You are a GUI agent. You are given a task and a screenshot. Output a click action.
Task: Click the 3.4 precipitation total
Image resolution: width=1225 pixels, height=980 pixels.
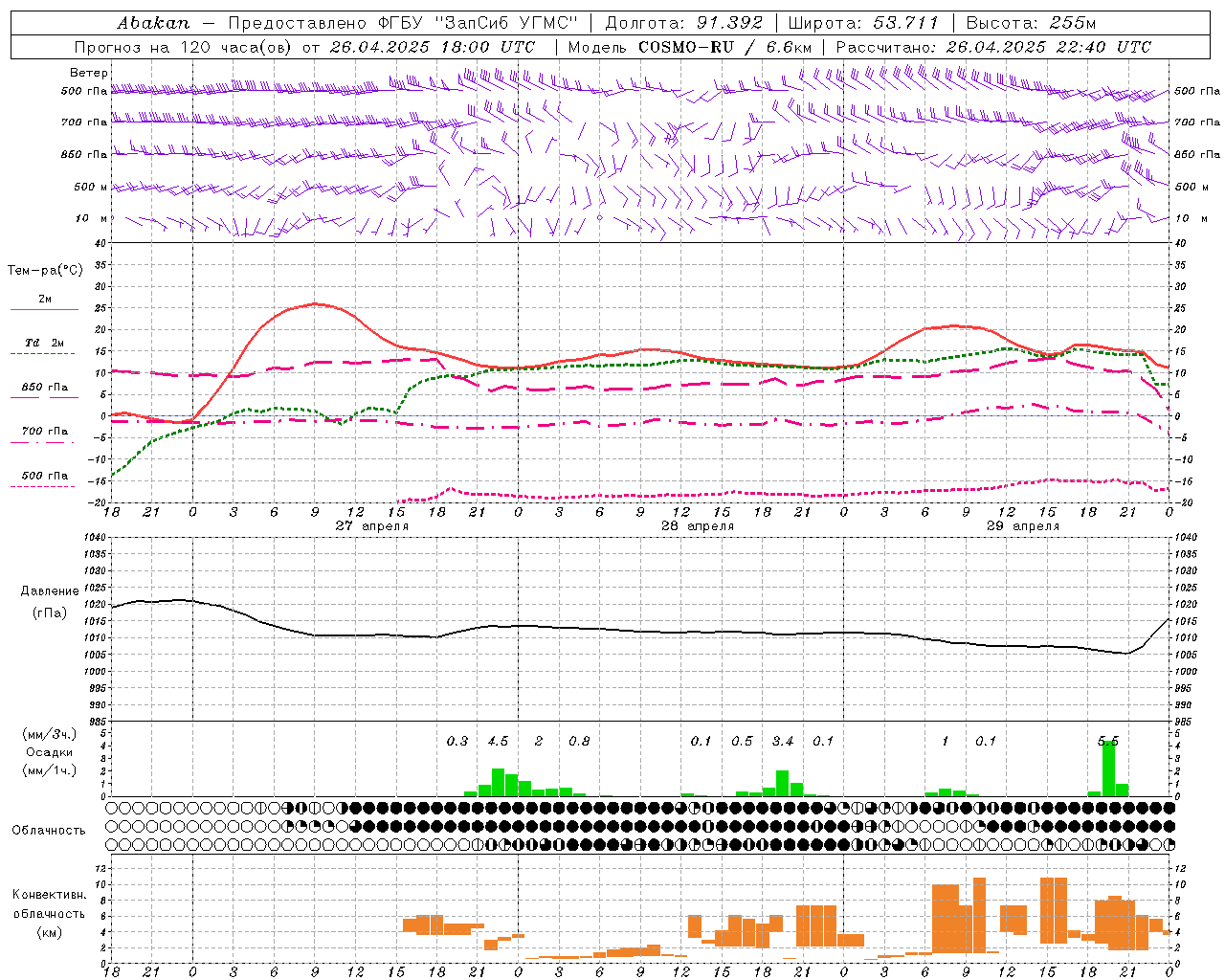point(783,741)
